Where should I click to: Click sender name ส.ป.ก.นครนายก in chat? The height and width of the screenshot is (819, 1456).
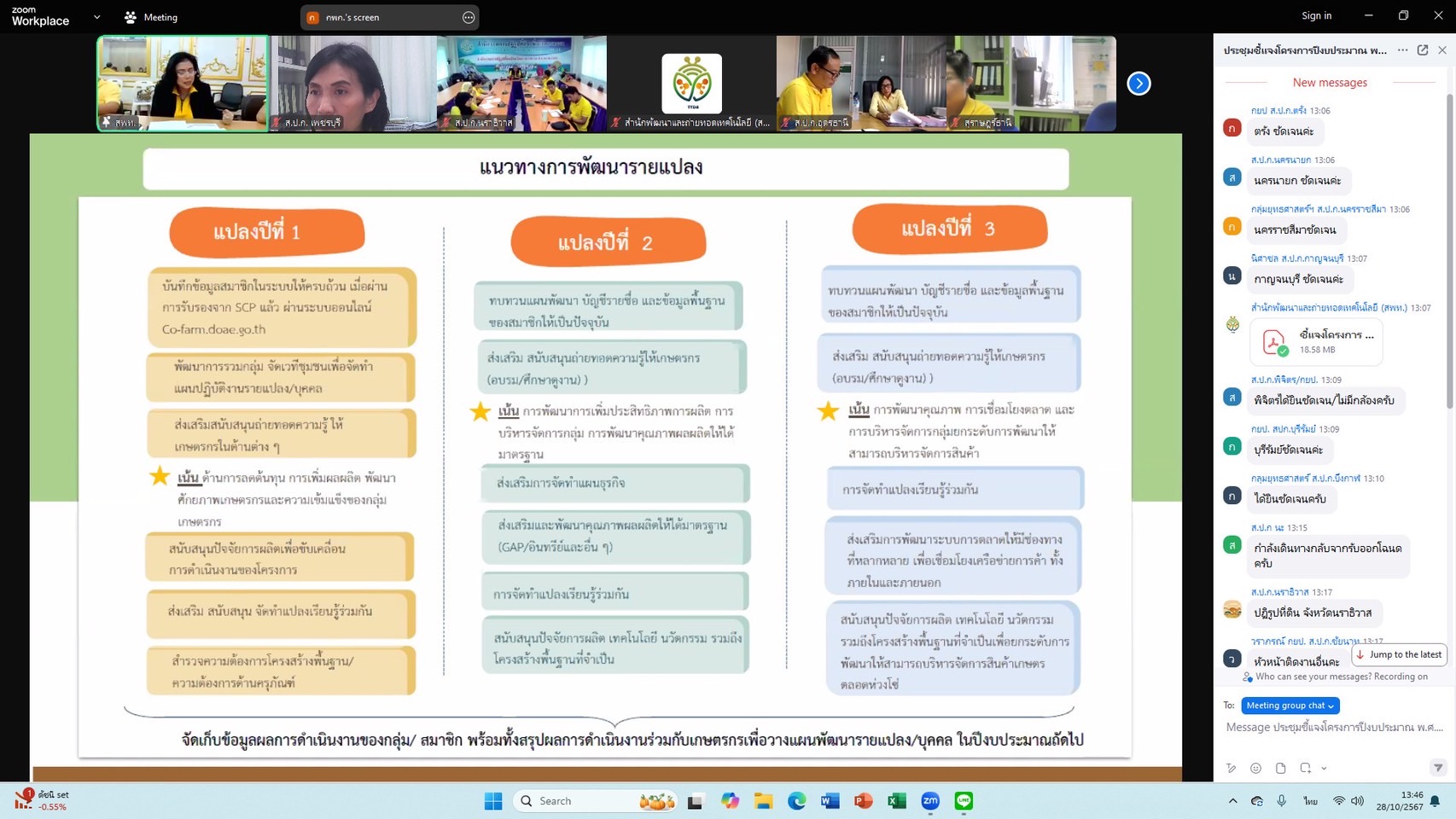[x=1281, y=160]
